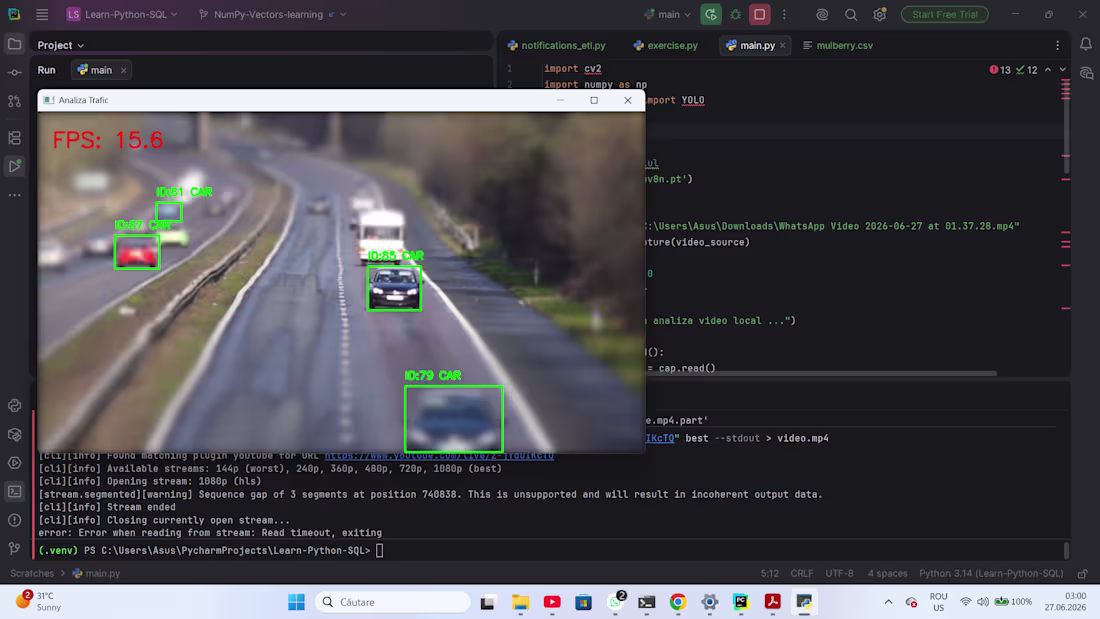The image size is (1100, 619).
Task: Open the Project tool window folder icon
Action: (x=14, y=44)
